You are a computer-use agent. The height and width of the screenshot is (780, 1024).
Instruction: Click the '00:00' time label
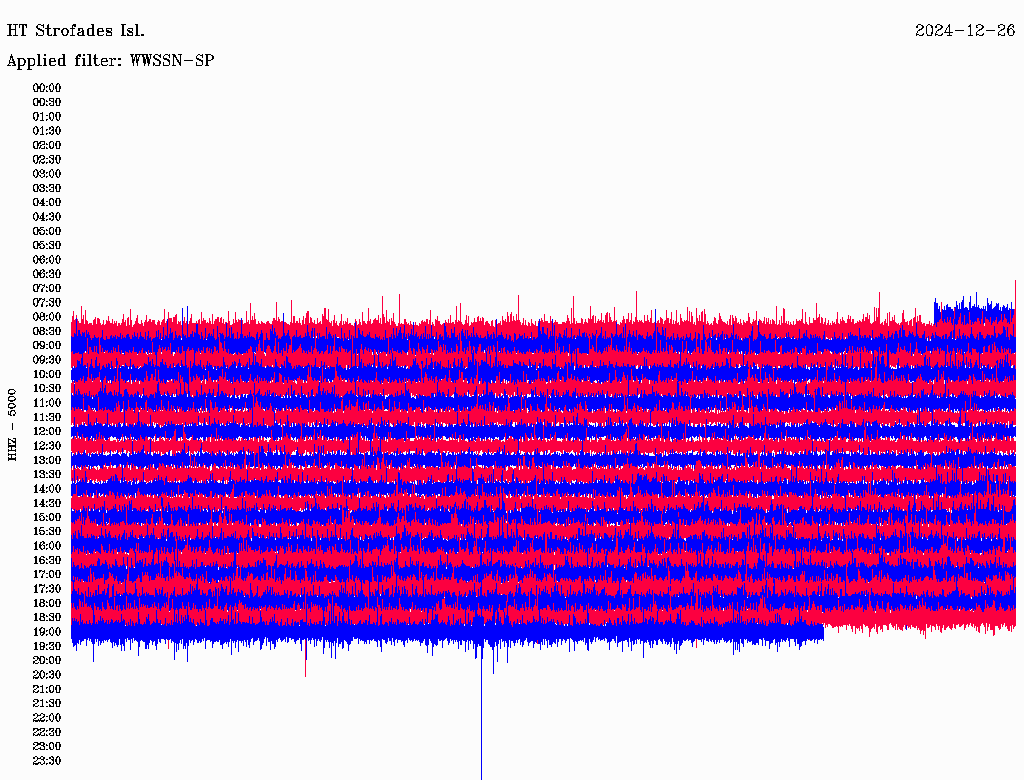(47, 88)
